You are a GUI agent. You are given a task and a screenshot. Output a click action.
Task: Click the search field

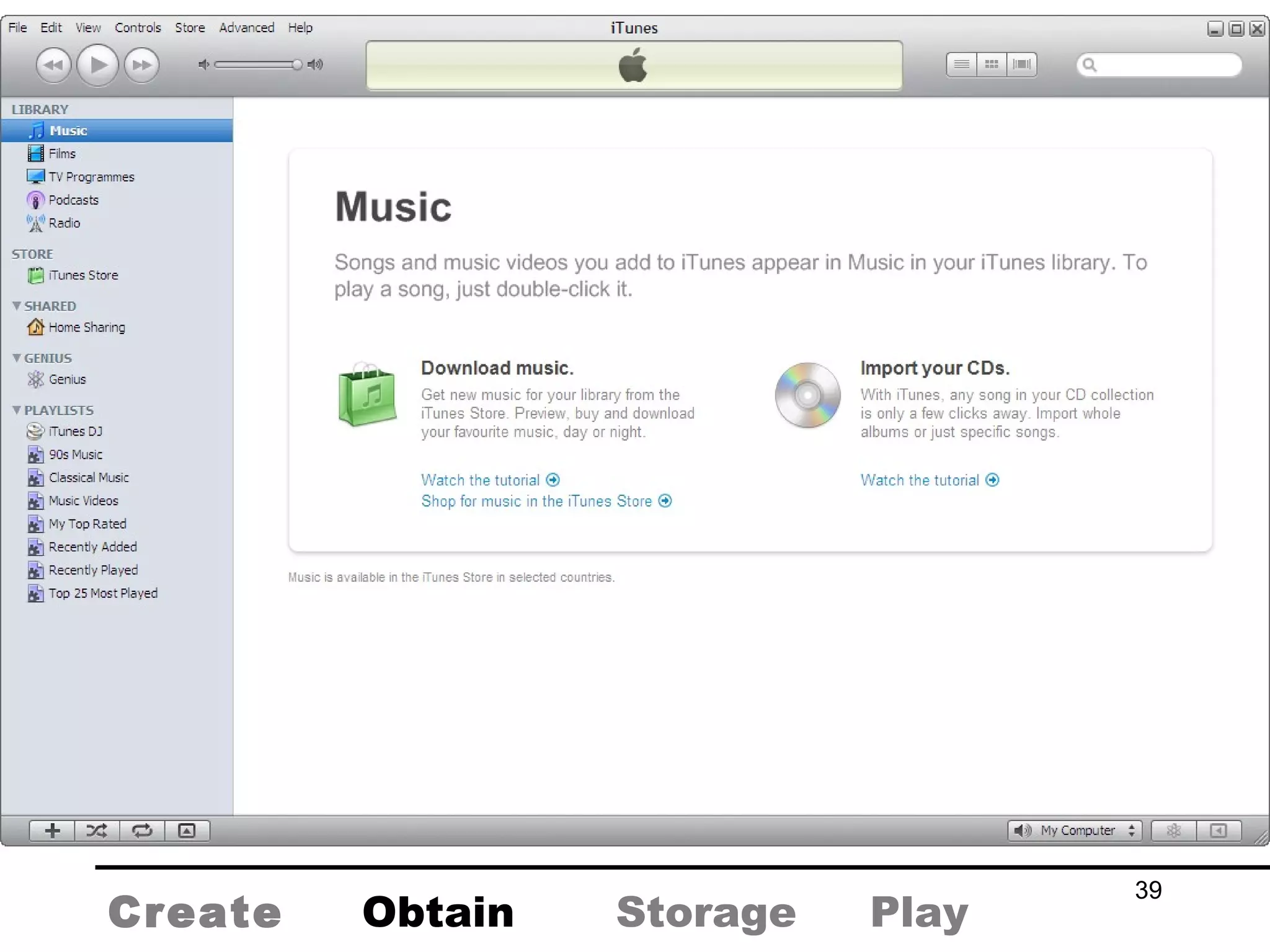[1159, 64]
